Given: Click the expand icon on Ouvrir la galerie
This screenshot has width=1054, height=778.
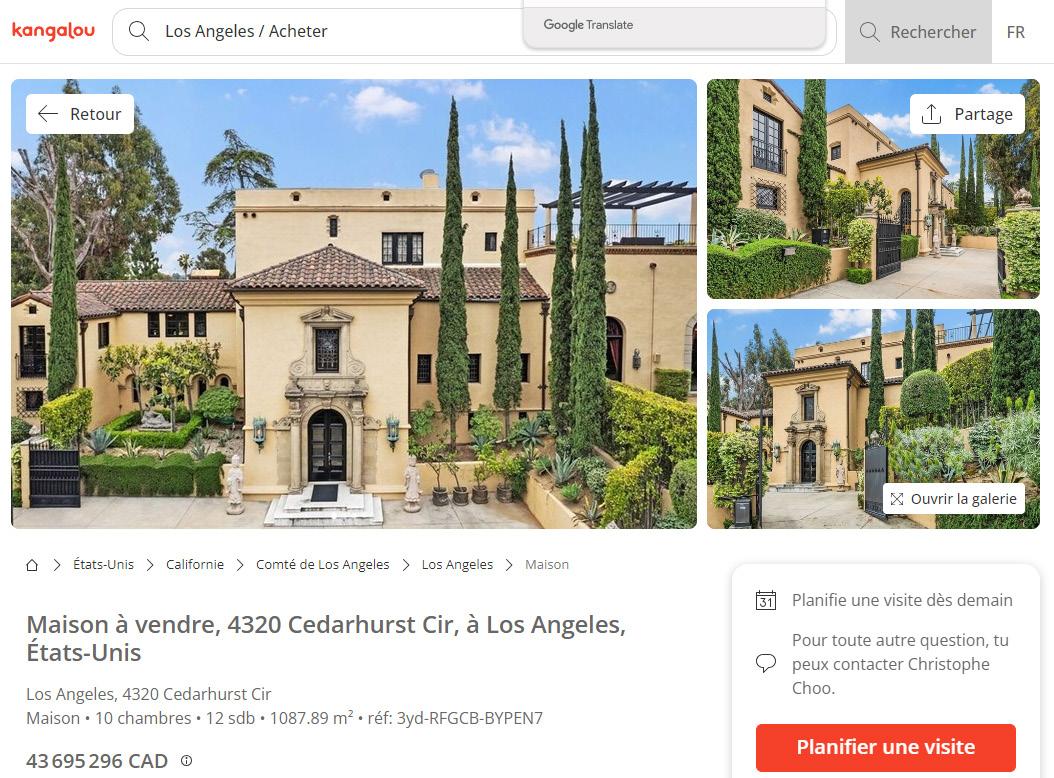Looking at the screenshot, I should [897, 499].
